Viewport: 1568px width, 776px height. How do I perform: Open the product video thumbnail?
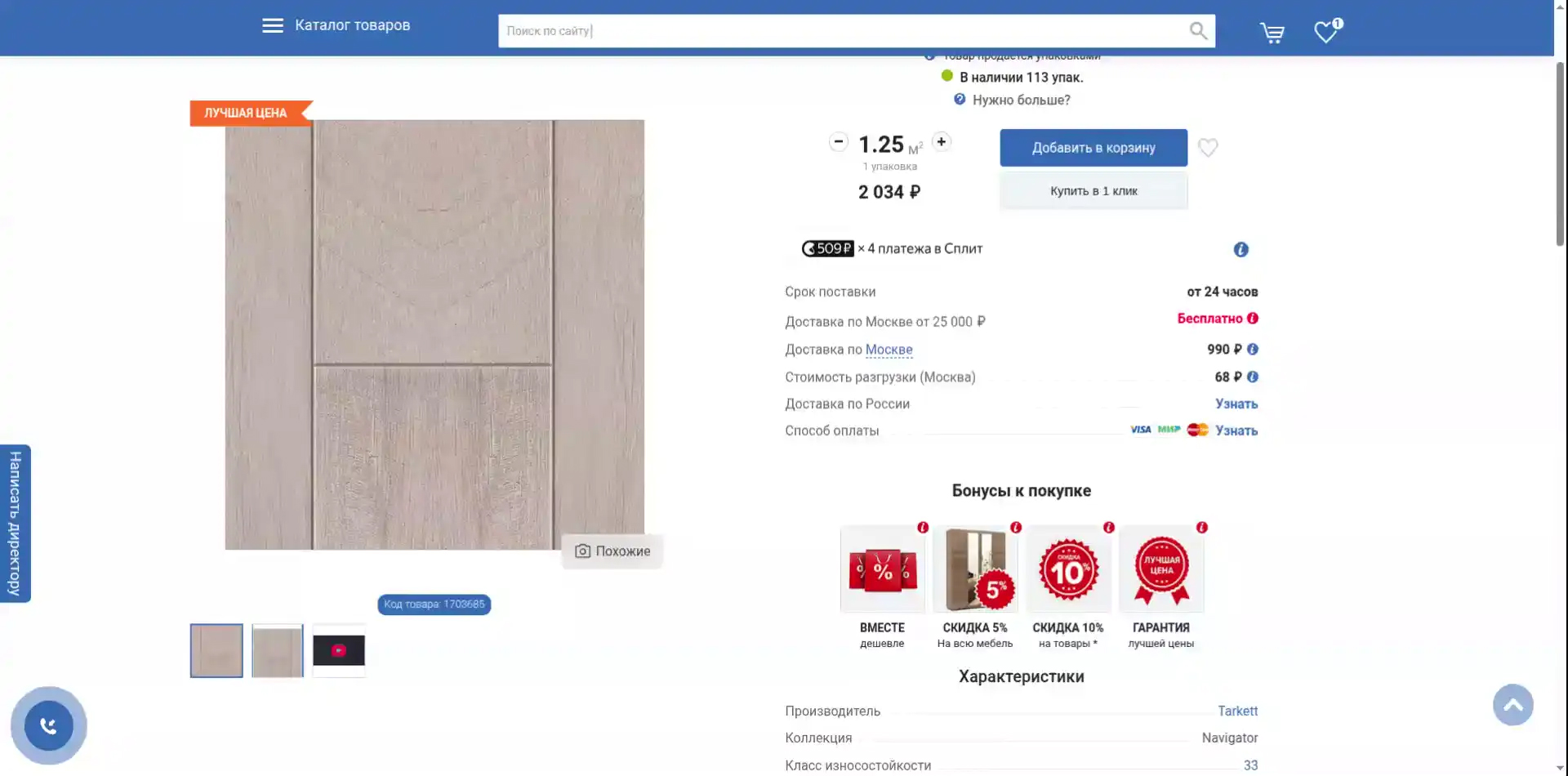click(x=339, y=651)
